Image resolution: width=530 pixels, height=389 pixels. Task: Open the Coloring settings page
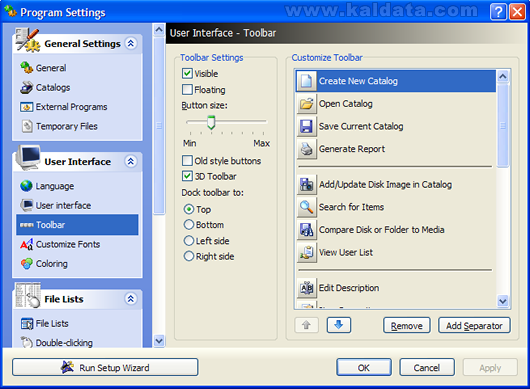[51, 264]
